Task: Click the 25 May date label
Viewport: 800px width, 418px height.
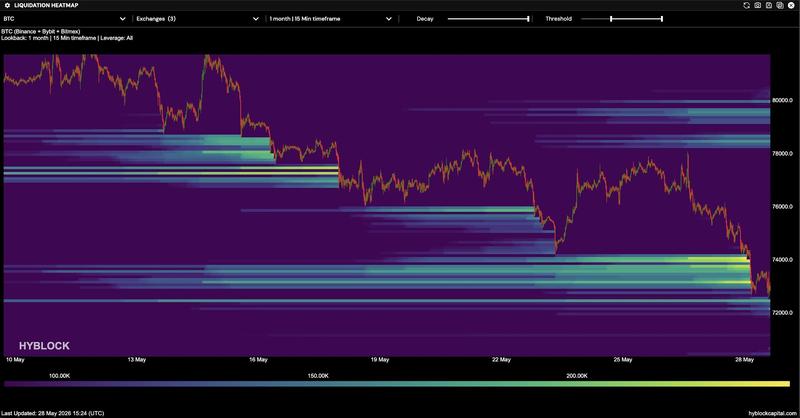Action: pos(623,360)
